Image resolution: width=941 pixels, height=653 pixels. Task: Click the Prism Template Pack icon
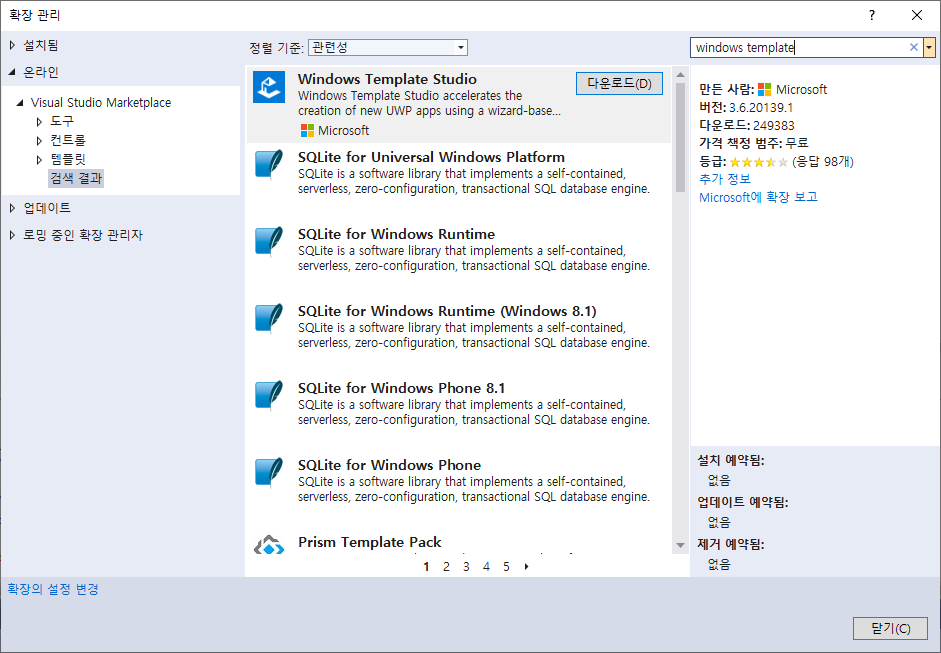click(x=268, y=544)
